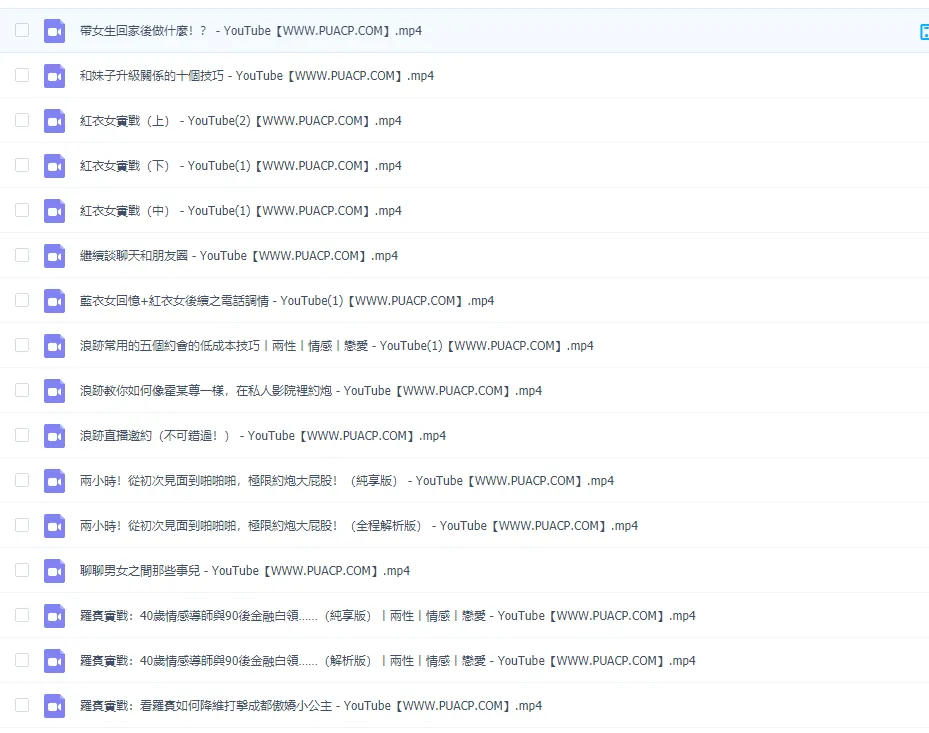
Task: Open file 浪跡直播邀約（不可錯過！）
Action: tap(262, 436)
